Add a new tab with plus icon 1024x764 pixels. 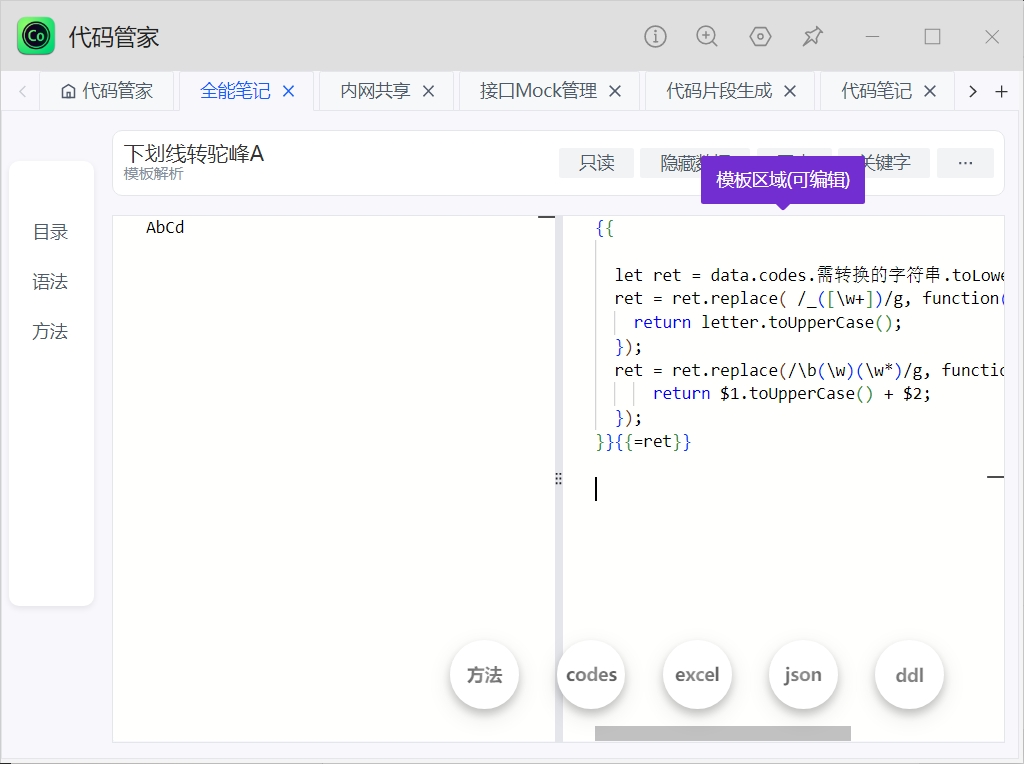[x=1001, y=91]
